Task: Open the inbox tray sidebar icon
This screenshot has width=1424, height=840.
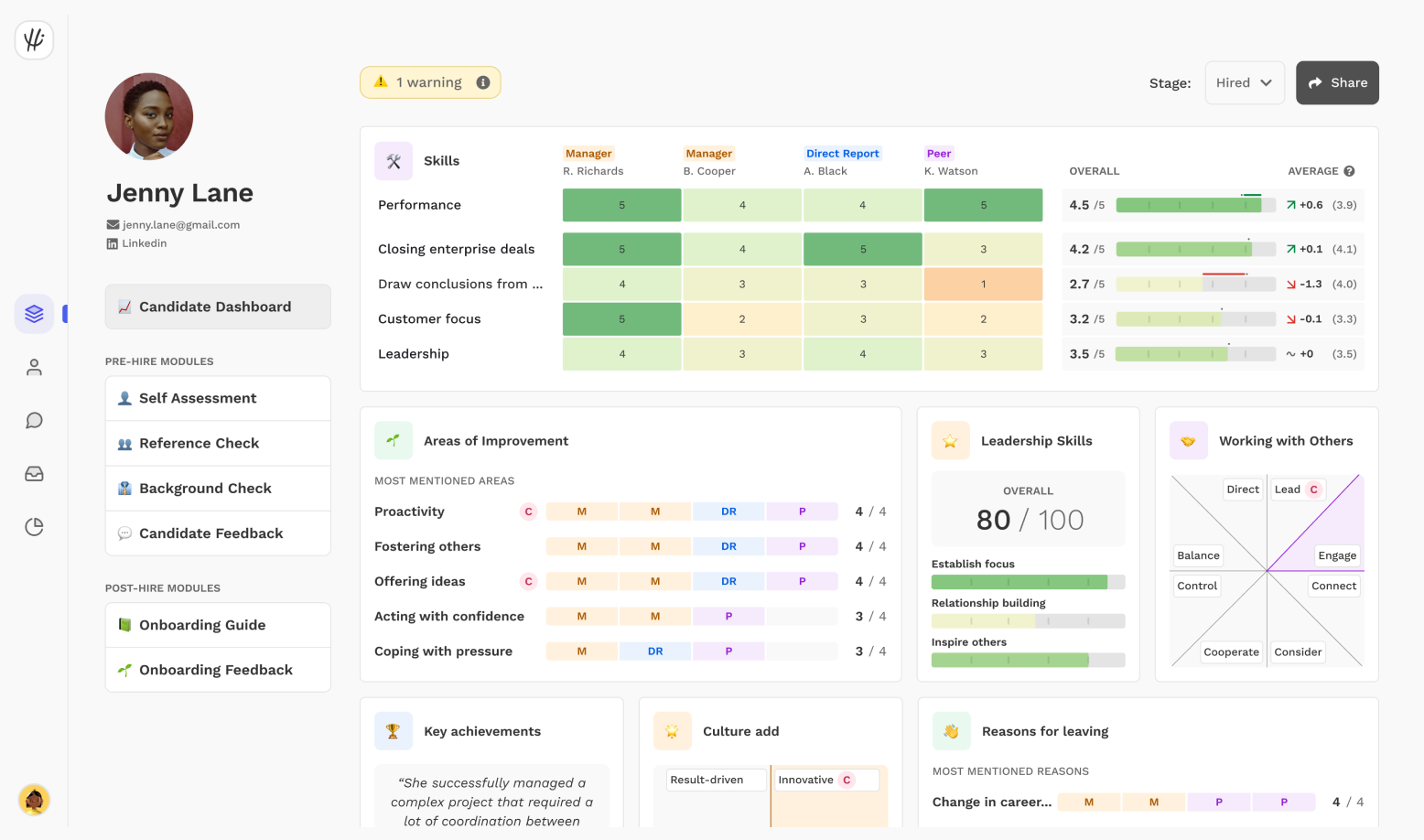Action: click(34, 473)
